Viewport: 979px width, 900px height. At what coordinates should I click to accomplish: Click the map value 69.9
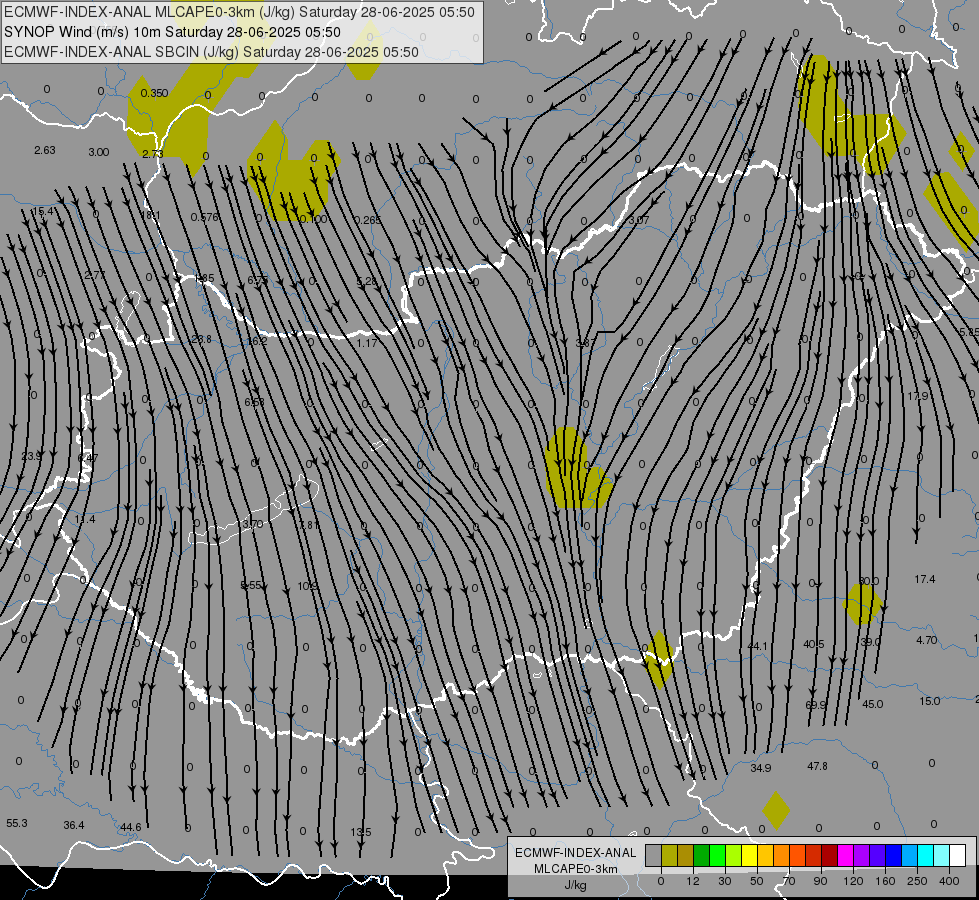(x=815, y=705)
